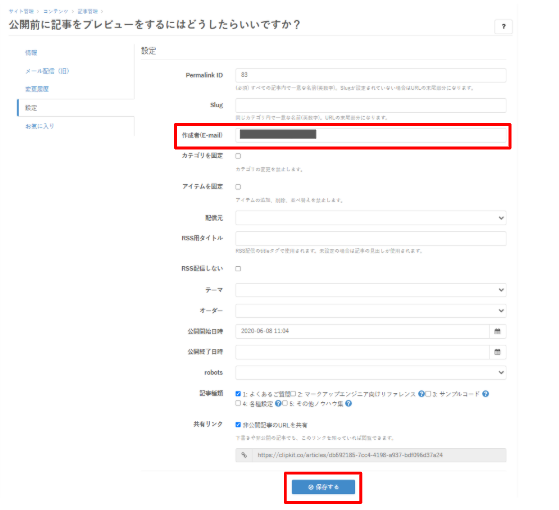This screenshot has width=559, height=510.
Task: Check article type 3: サンプルコード
Action: coord(428,393)
